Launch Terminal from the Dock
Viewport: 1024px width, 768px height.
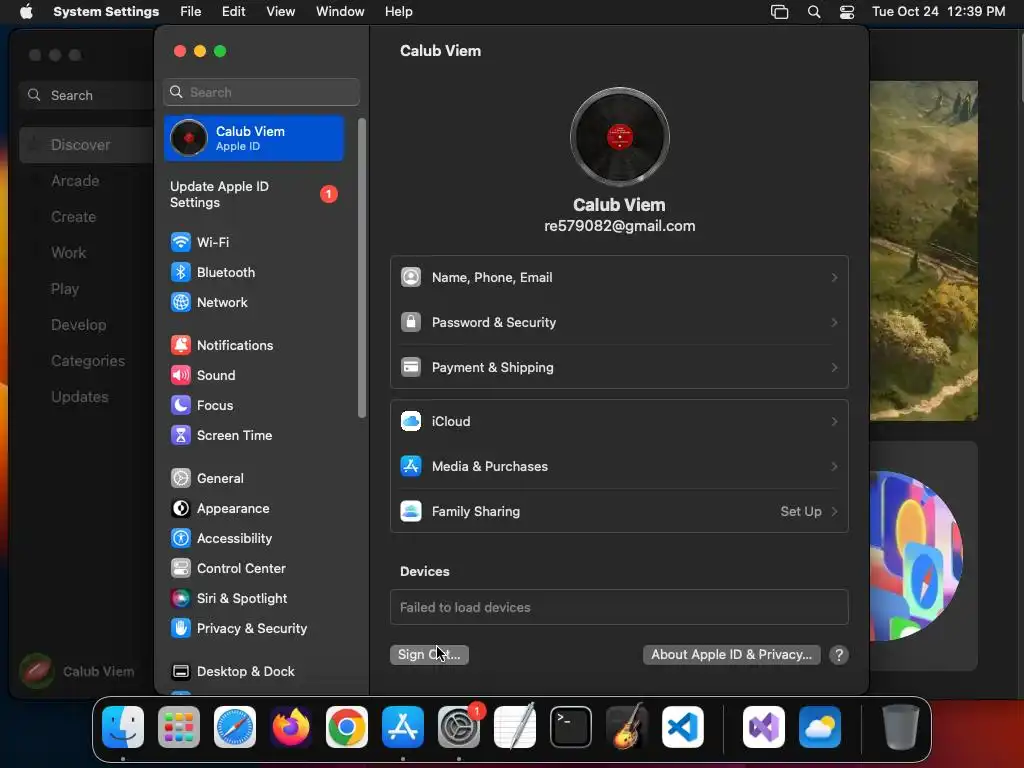tap(571, 727)
